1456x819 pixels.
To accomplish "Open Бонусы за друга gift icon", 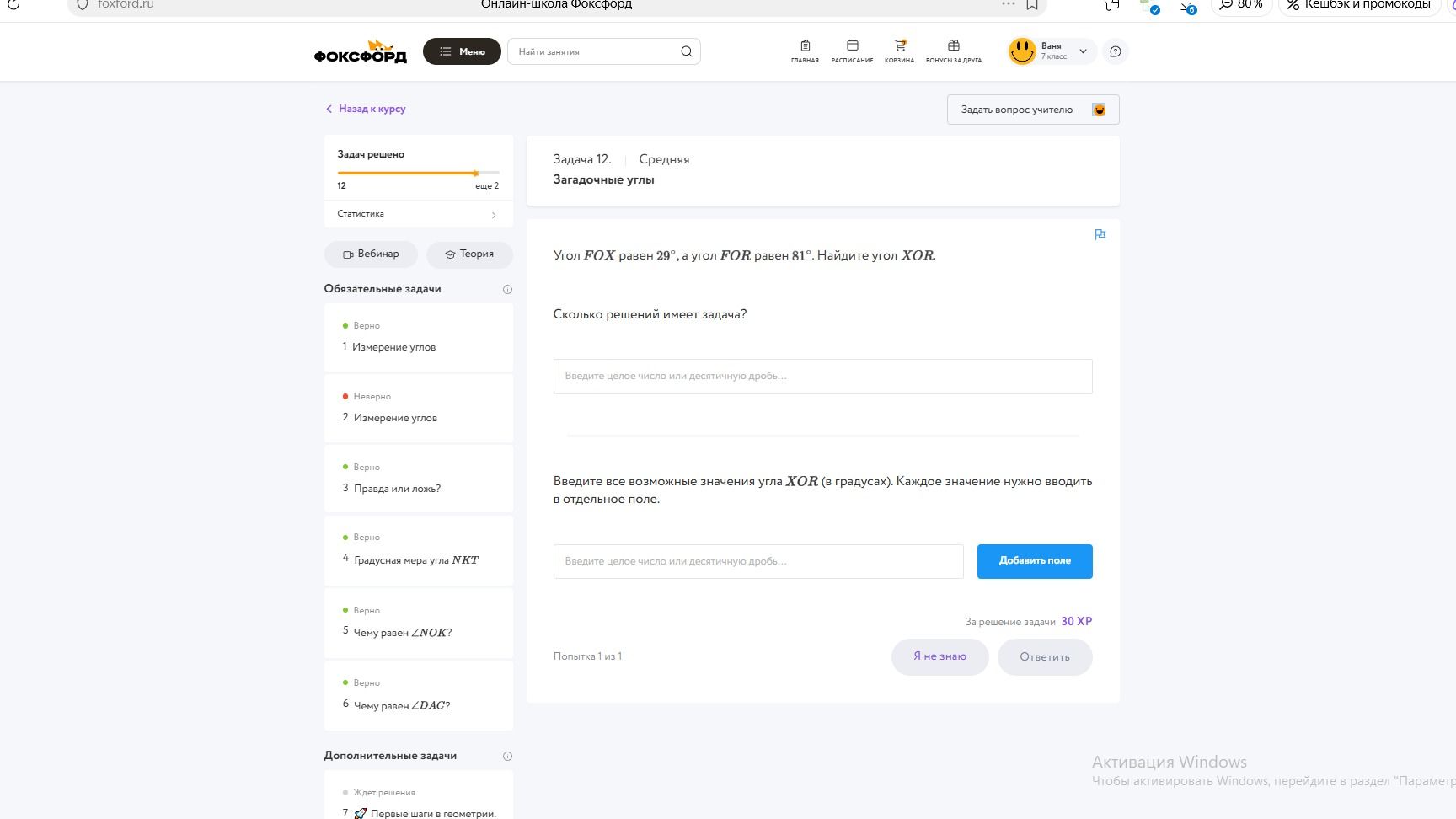I will tap(953, 51).
